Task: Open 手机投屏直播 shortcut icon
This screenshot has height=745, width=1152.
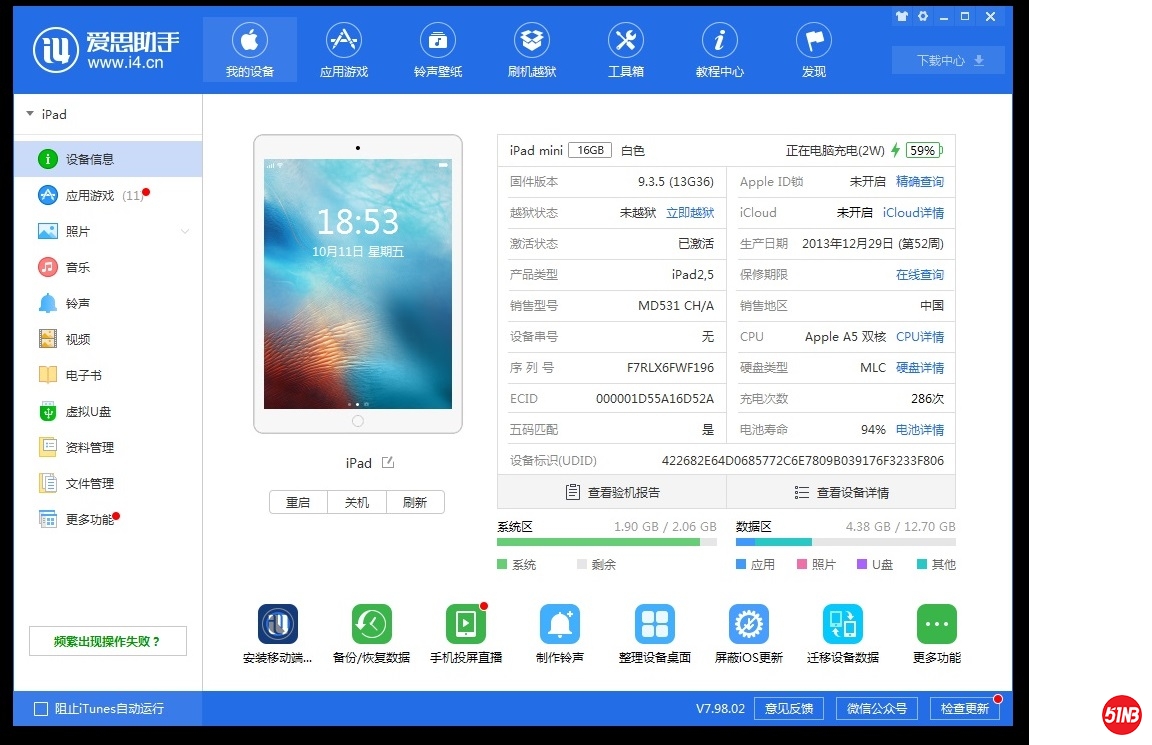Action: (x=466, y=624)
